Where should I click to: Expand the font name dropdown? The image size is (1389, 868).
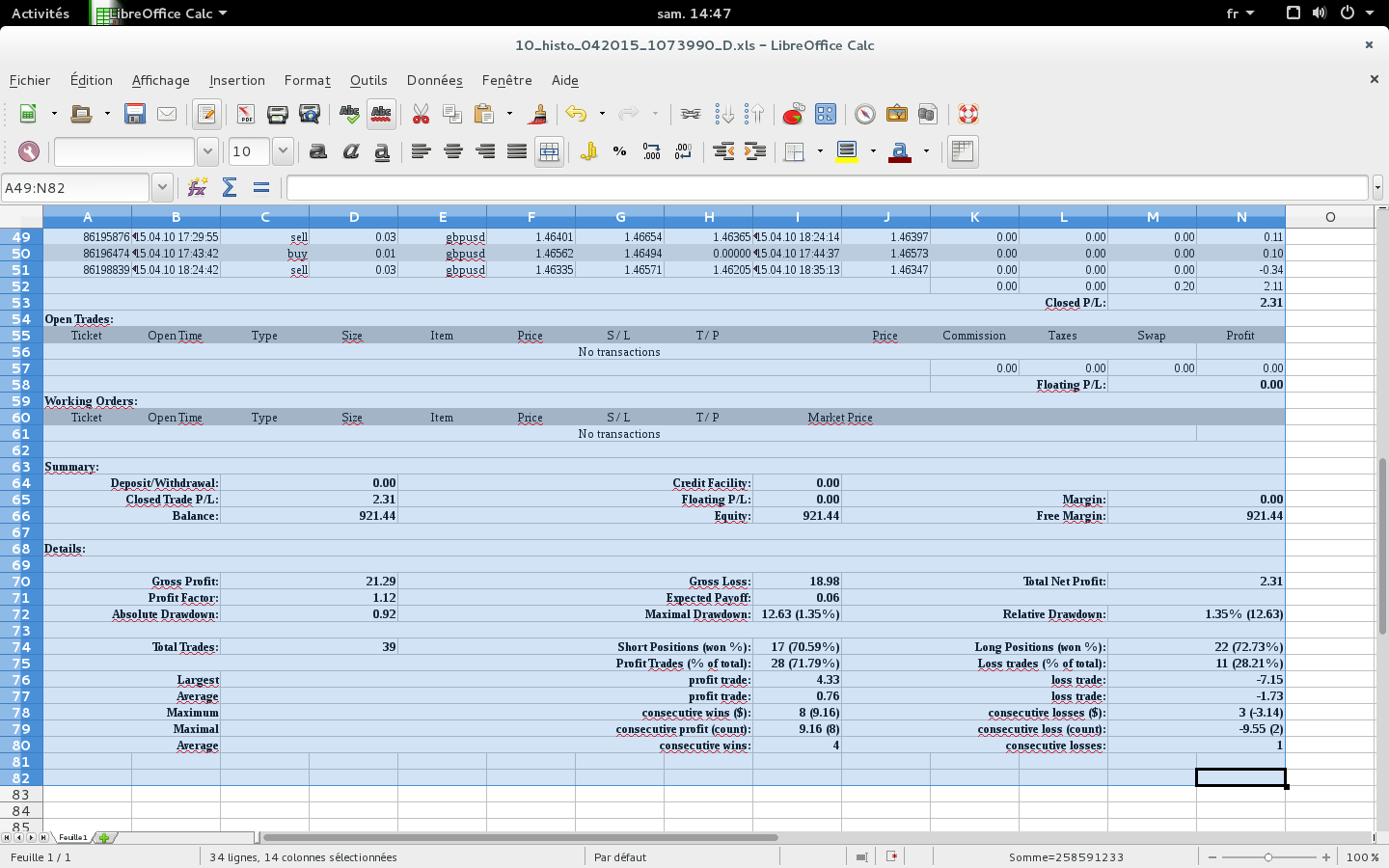(207, 151)
